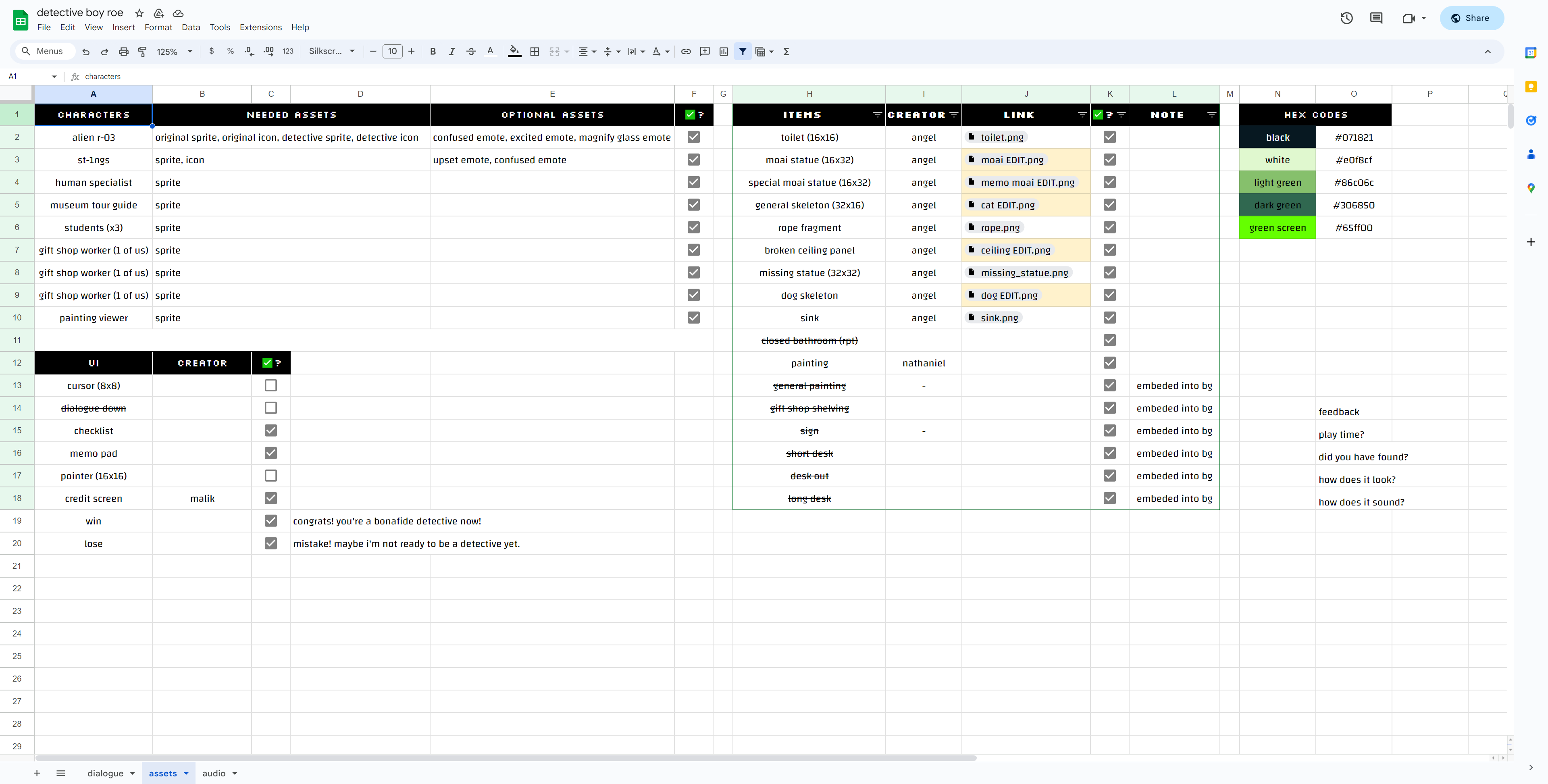Image resolution: width=1548 pixels, height=784 pixels.
Task: Check the dialogue down checkbox
Action: [x=271, y=408]
